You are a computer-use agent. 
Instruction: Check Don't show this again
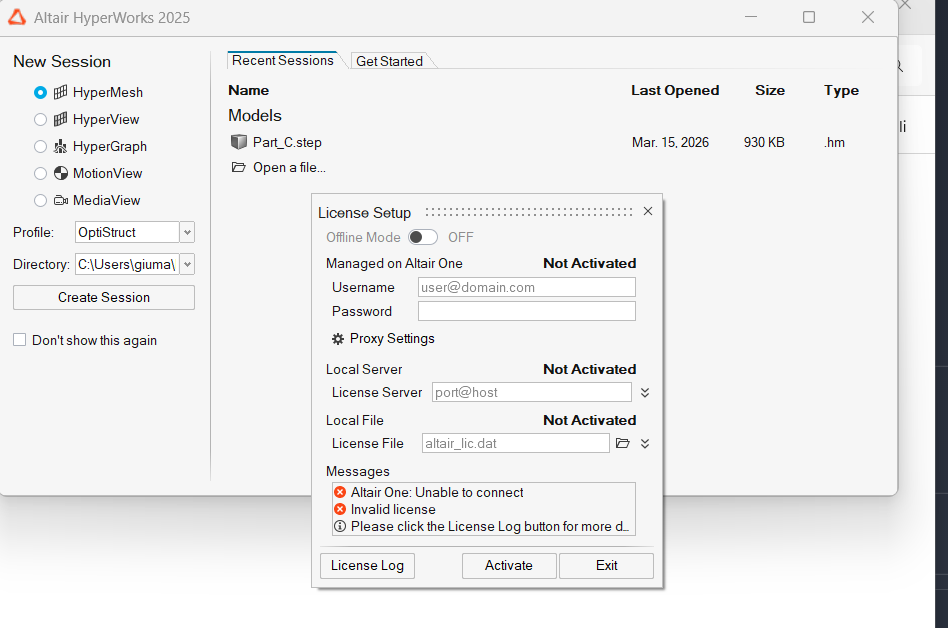pos(20,340)
